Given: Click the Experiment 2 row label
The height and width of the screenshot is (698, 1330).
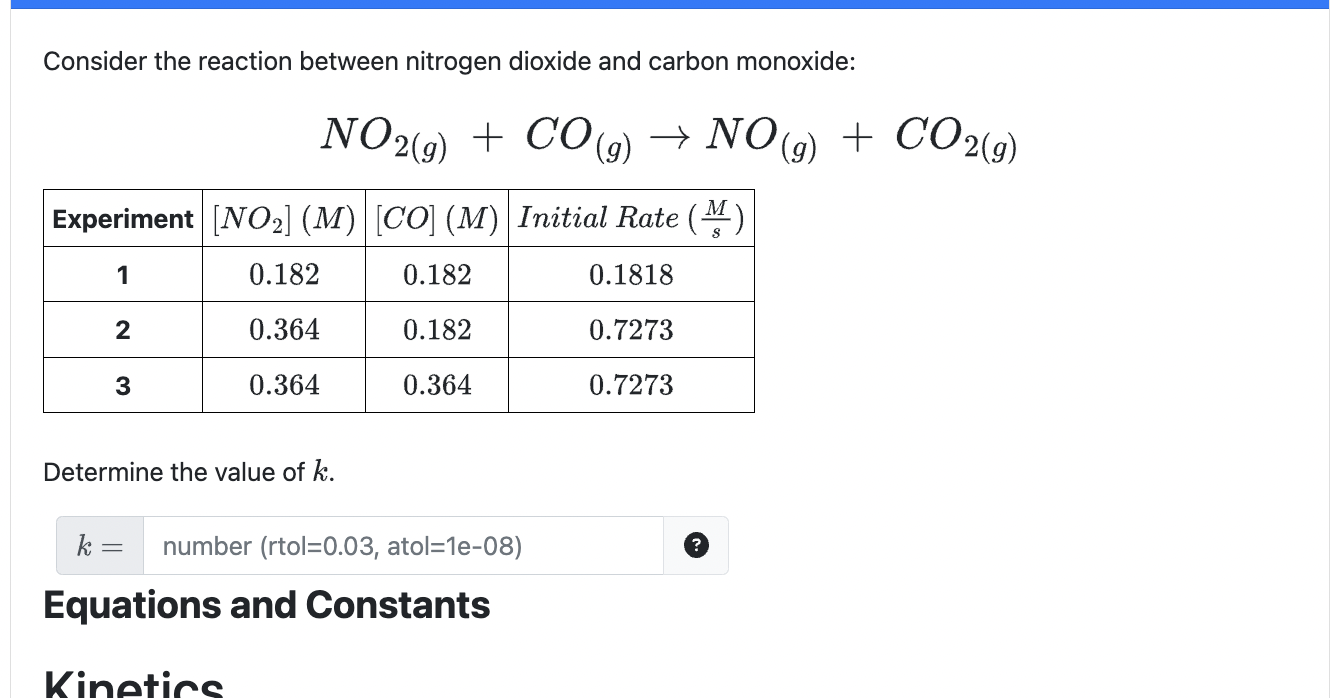Looking at the screenshot, I should [122, 329].
